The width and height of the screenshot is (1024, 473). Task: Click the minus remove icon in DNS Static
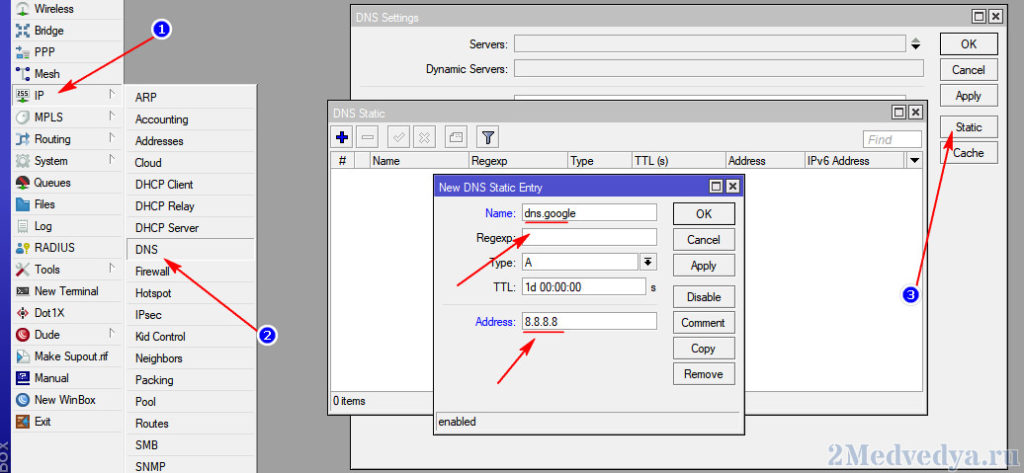pos(368,137)
